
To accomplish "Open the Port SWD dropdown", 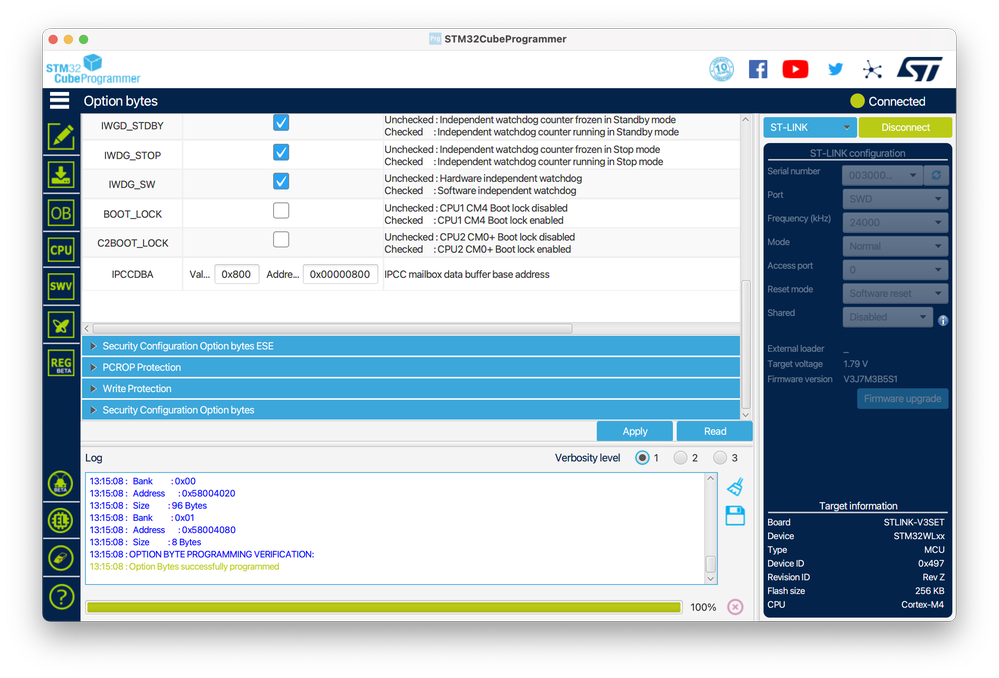I will click(x=895, y=199).
